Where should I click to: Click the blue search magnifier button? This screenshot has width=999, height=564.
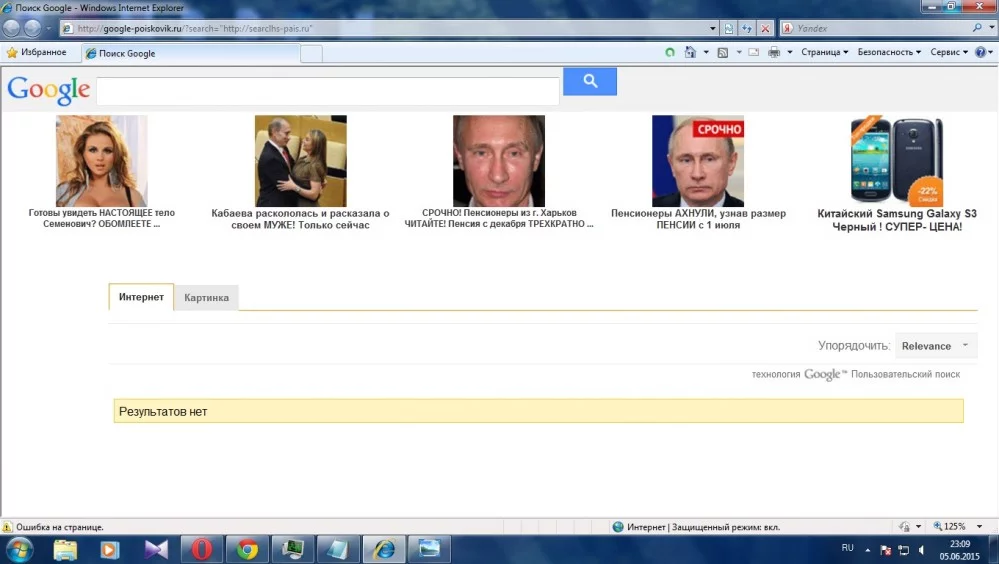589,82
